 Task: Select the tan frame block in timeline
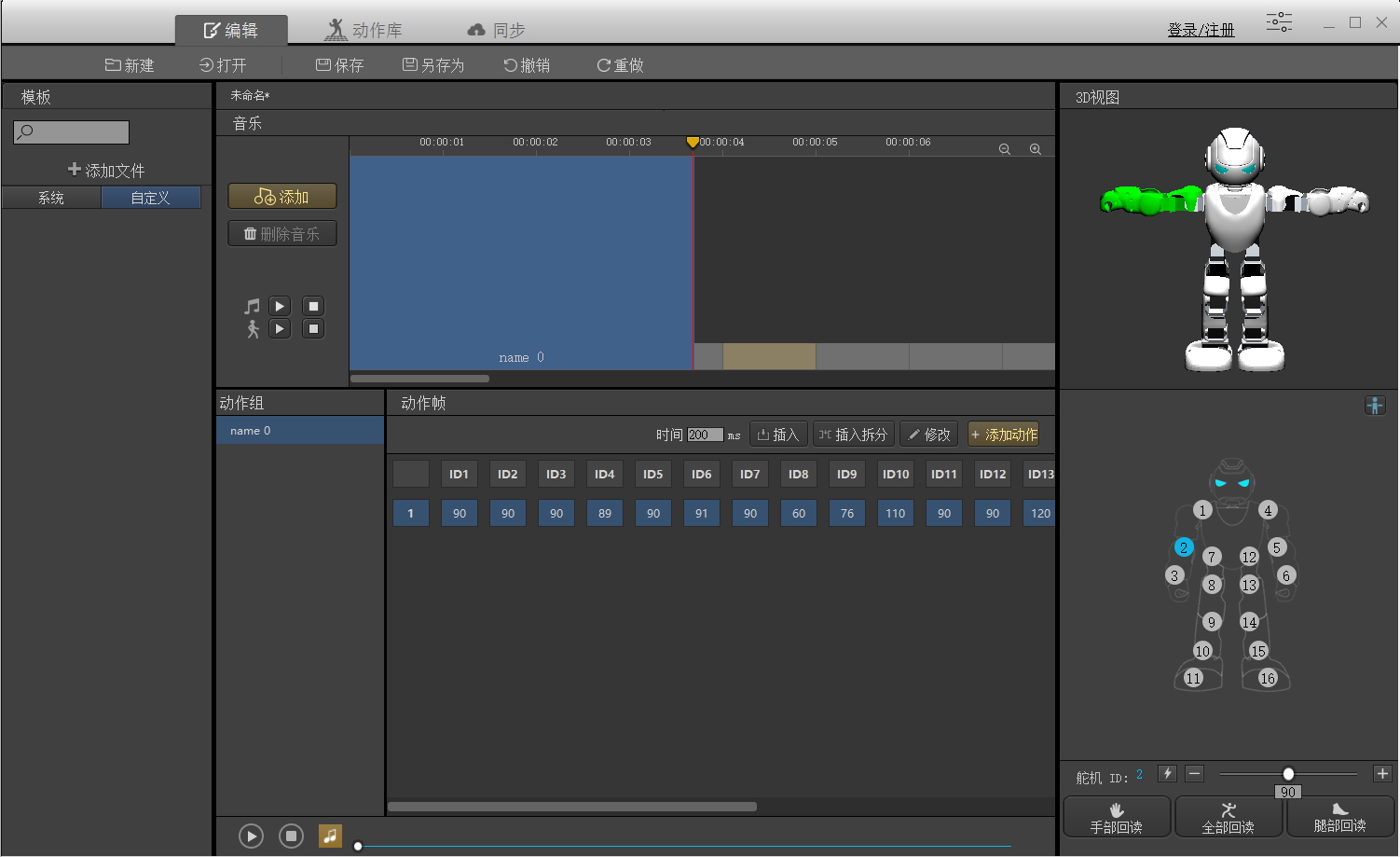pyautogui.click(x=769, y=356)
